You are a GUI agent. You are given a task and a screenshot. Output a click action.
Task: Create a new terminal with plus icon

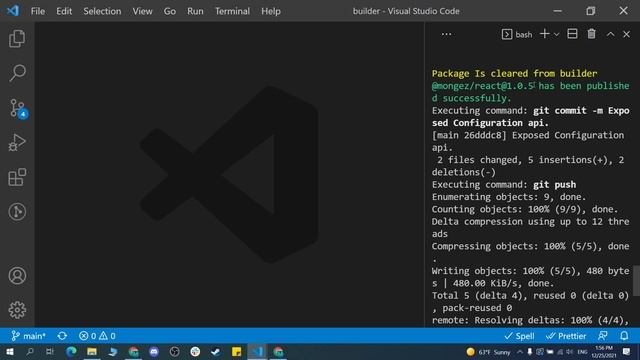(544, 34)
